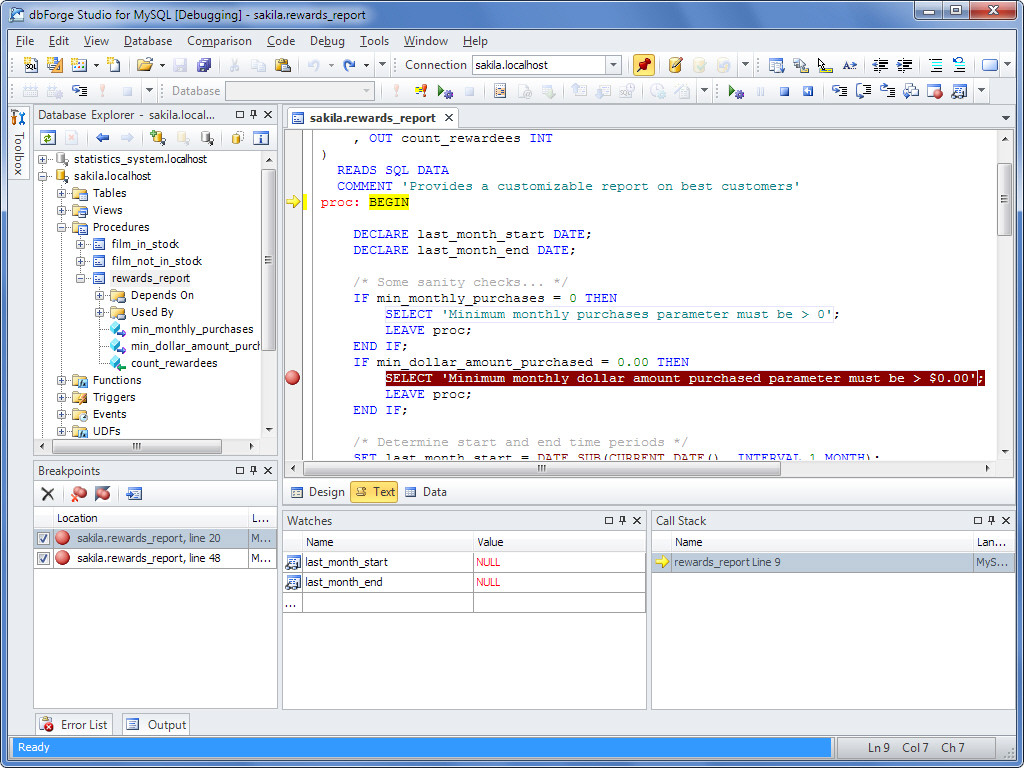This screenshot has width=1024, height=768.
Task: Close the sakila.rewards_report tab
Action: click(x=449, y=118)
